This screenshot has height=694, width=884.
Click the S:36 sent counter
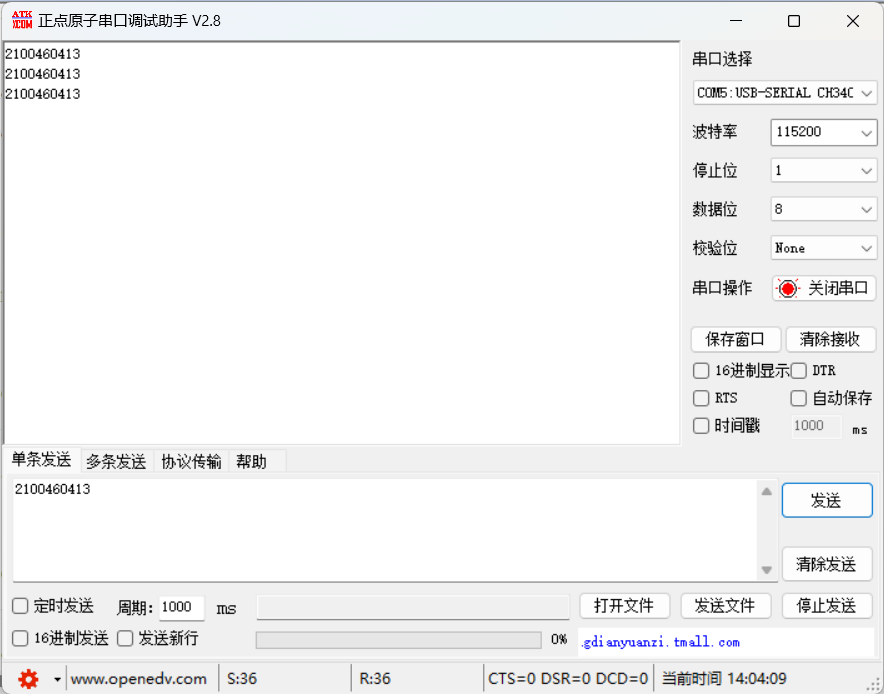(242, 679)
